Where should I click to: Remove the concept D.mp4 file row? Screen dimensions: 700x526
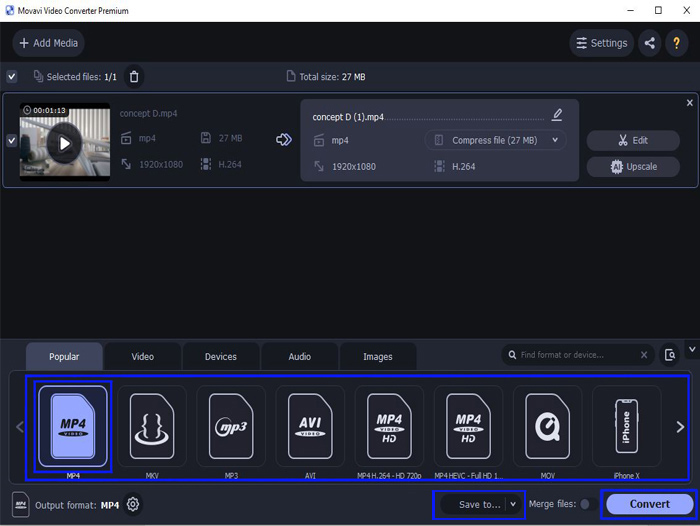690,103
